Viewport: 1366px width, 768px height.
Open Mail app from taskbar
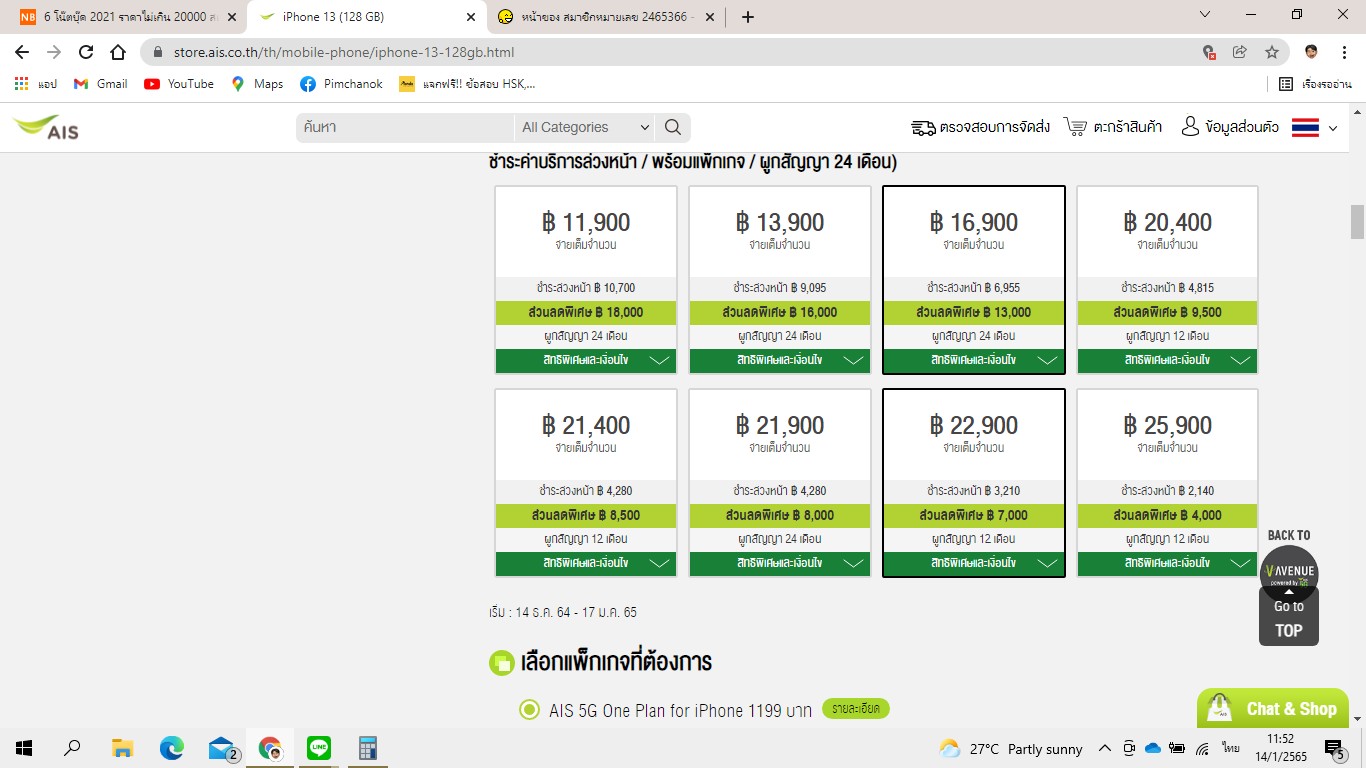pos(222,748)
